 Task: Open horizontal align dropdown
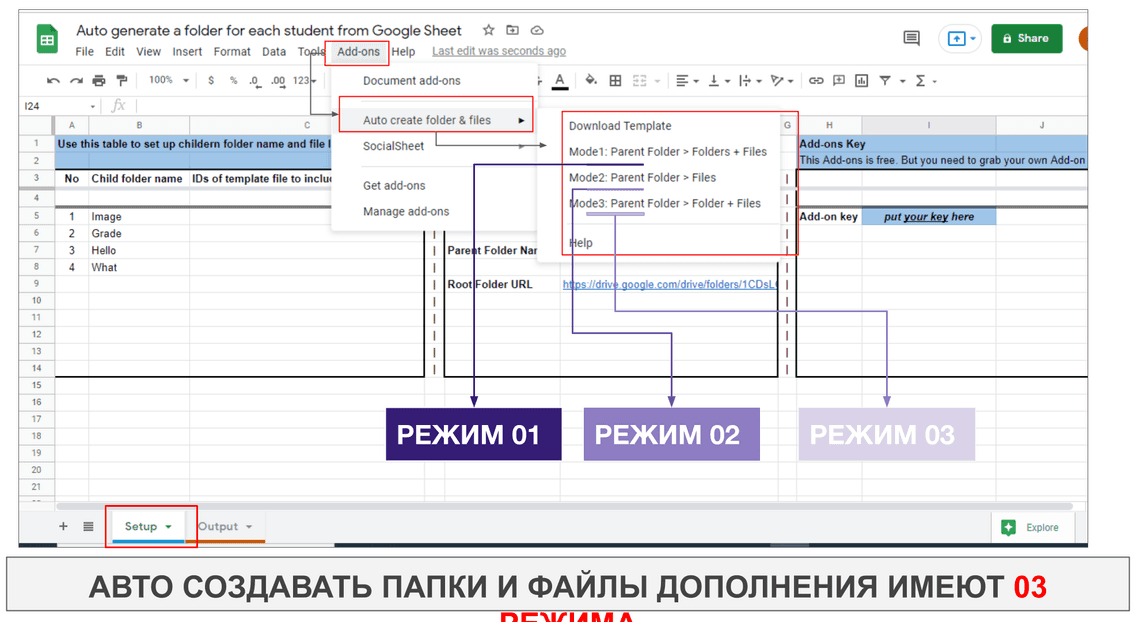click(x=686, y=81)
